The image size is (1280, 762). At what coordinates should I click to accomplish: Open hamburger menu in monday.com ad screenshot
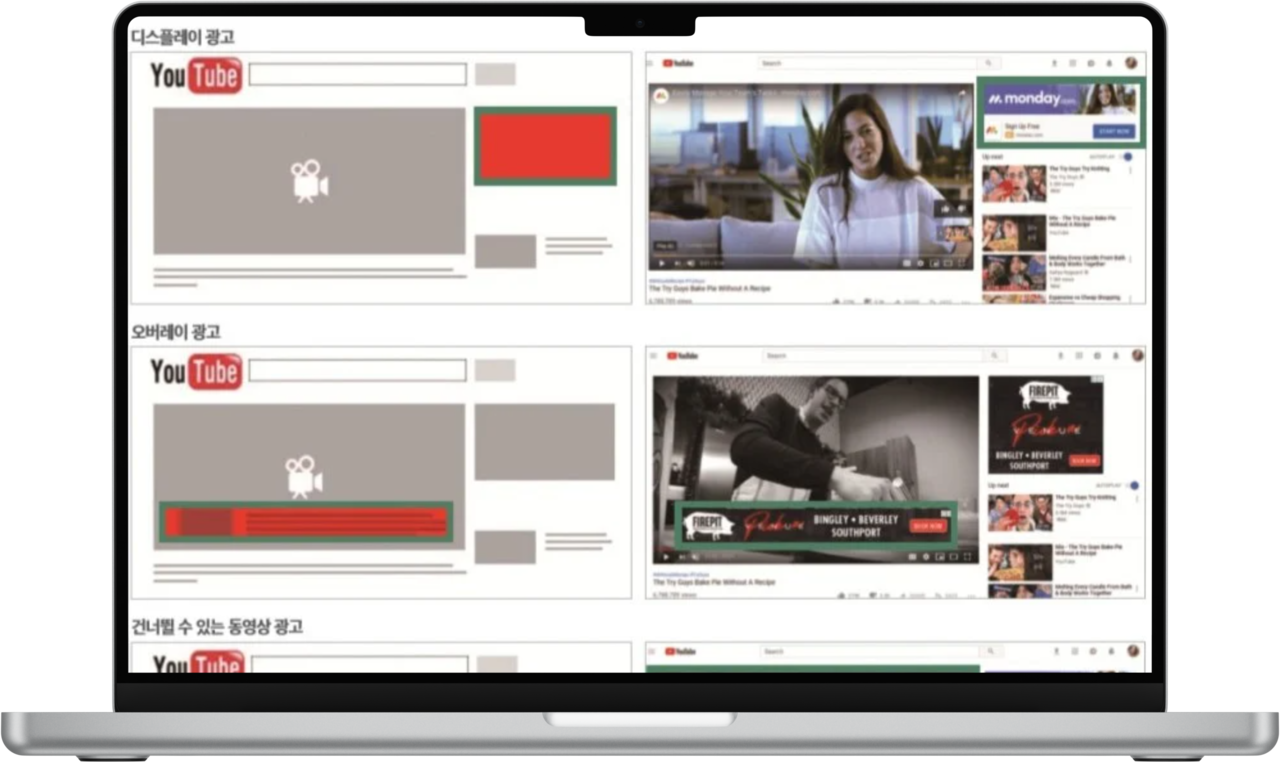(x=650, y=63)
